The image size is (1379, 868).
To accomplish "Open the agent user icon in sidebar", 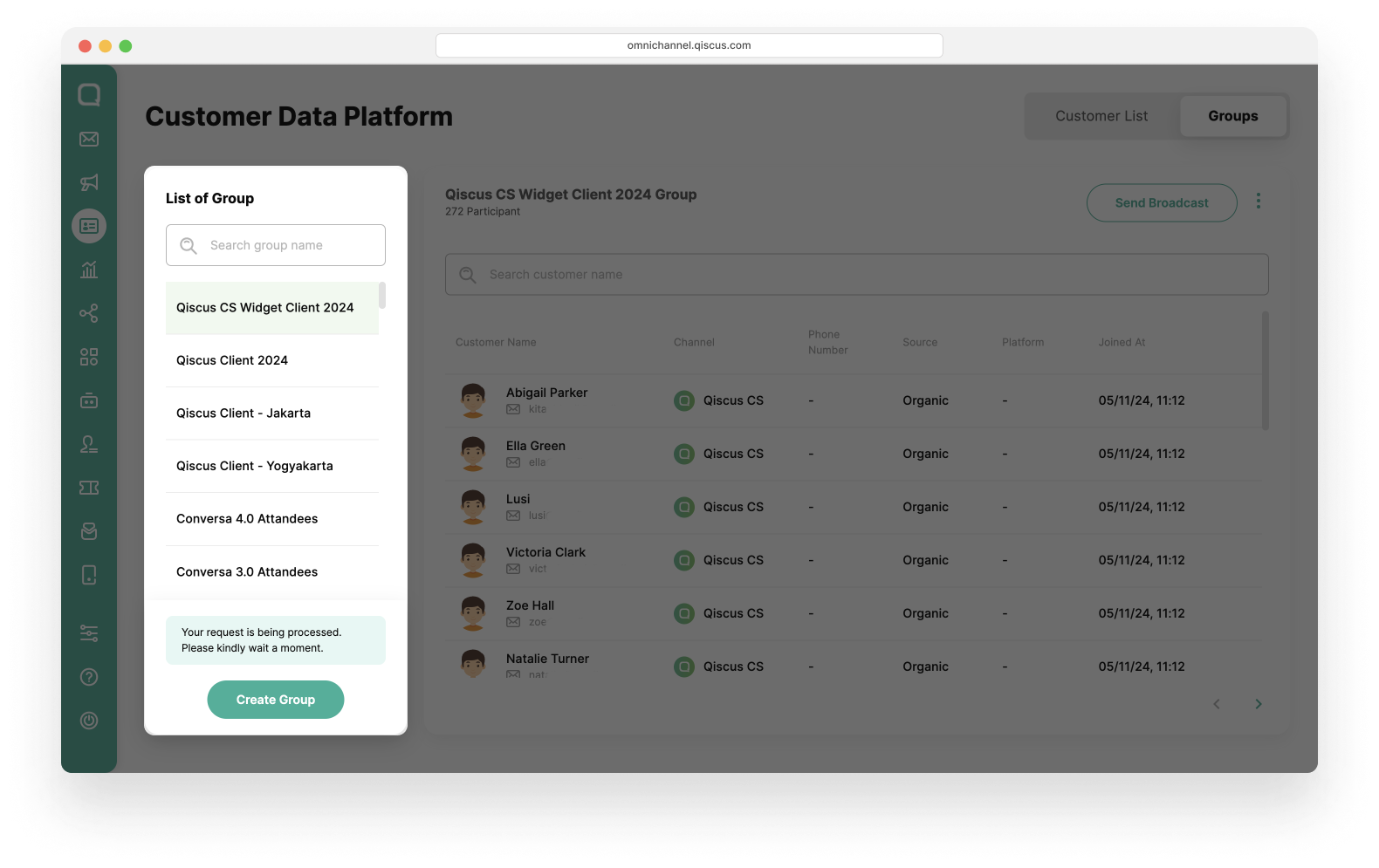I will point(89,444).
